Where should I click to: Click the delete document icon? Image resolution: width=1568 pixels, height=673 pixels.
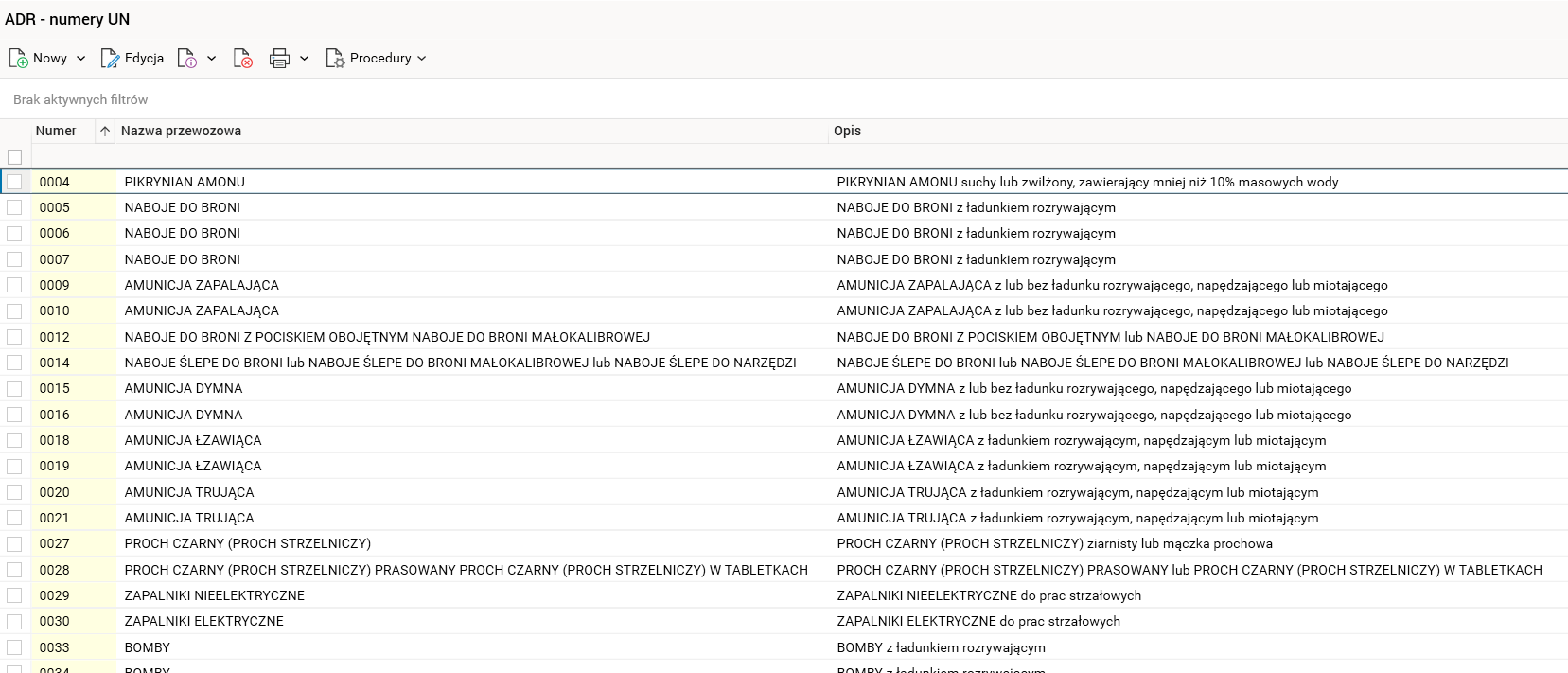tap(243, 59)
